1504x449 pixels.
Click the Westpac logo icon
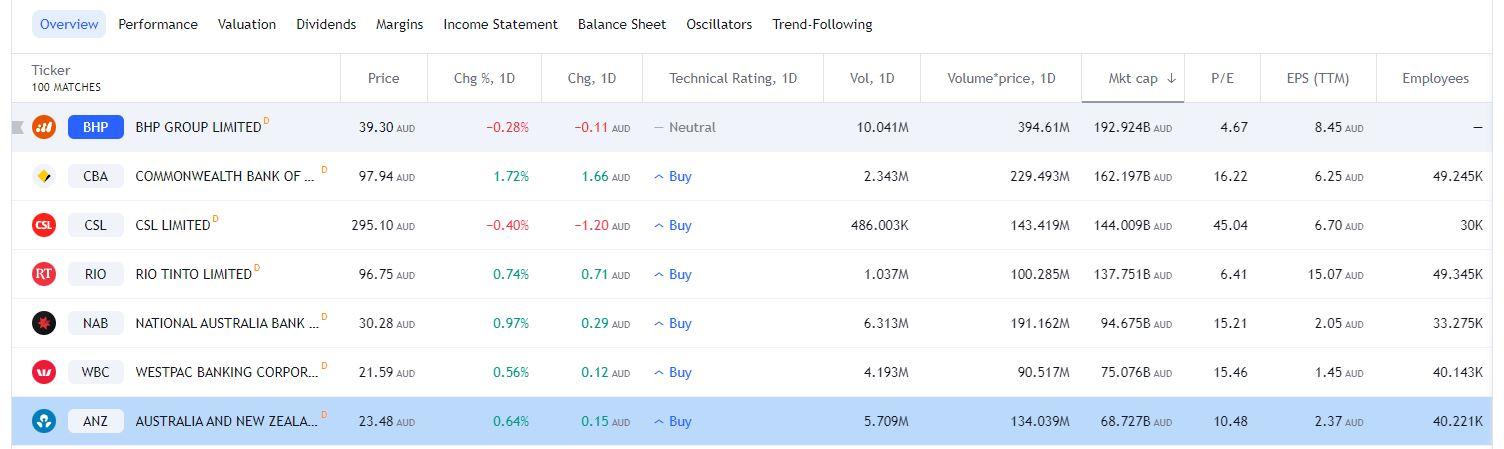(x=44, y=372)
